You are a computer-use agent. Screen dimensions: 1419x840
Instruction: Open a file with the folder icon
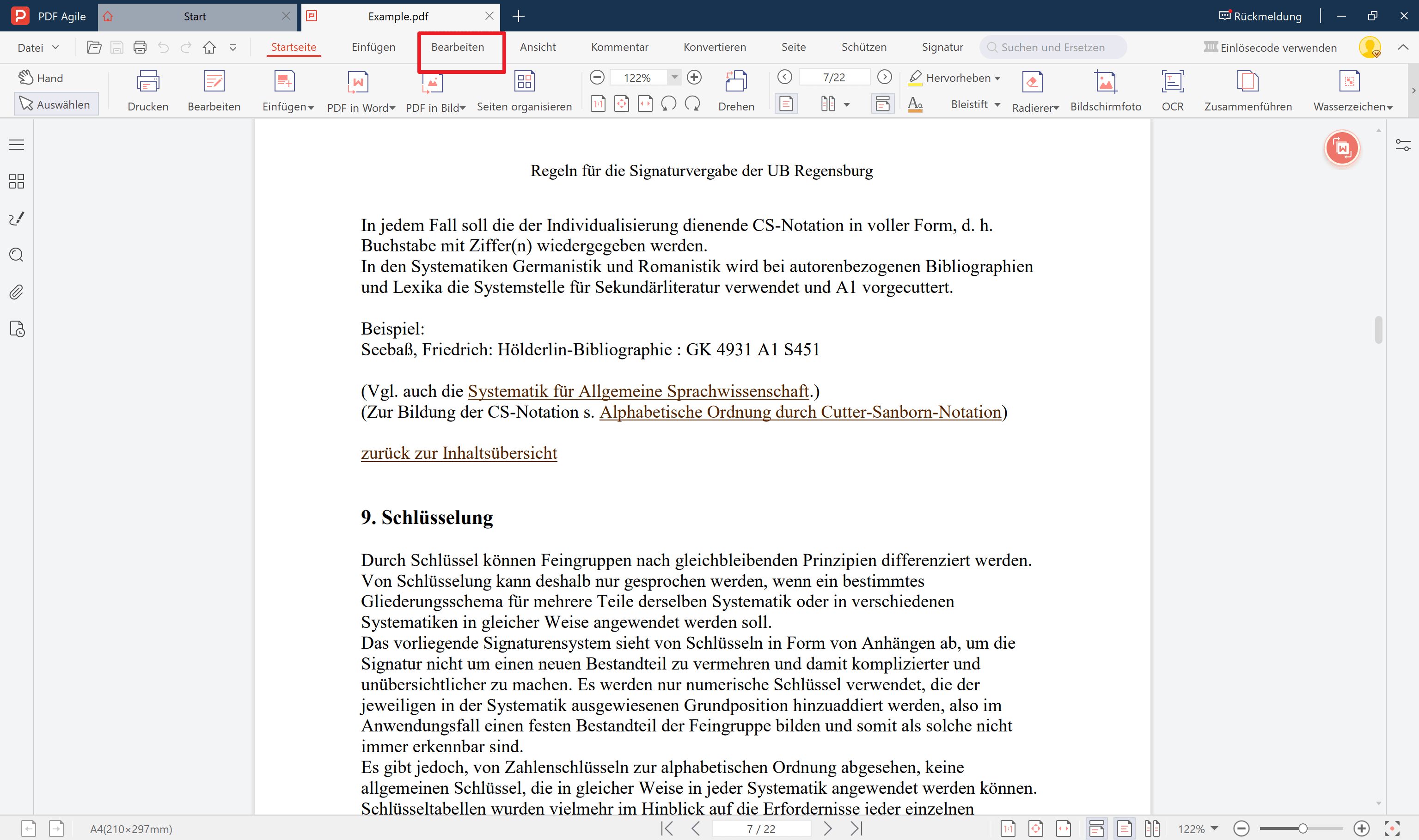tap(94, 48)
